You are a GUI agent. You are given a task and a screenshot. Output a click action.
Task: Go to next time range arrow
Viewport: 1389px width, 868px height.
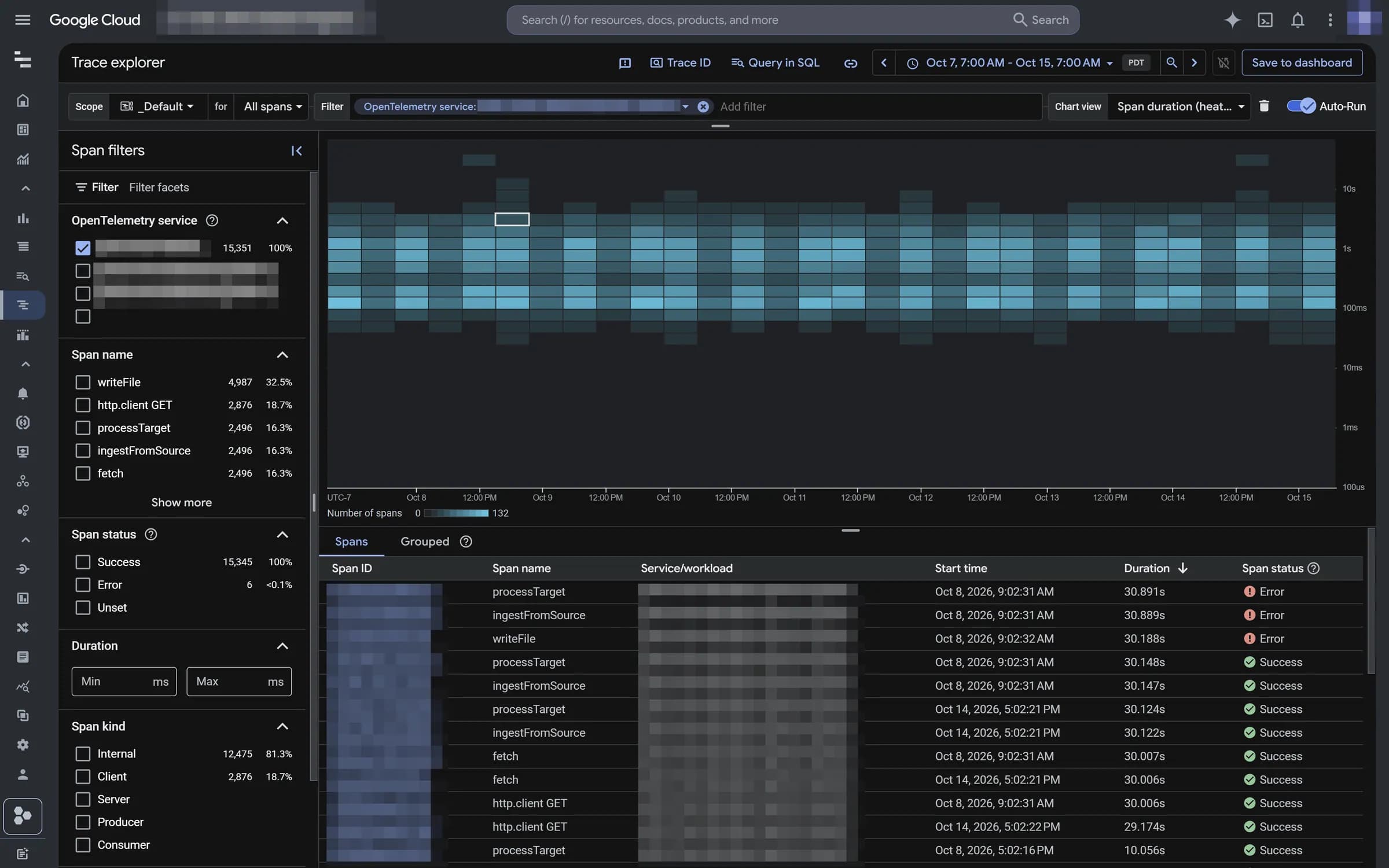click(1194, 62)
